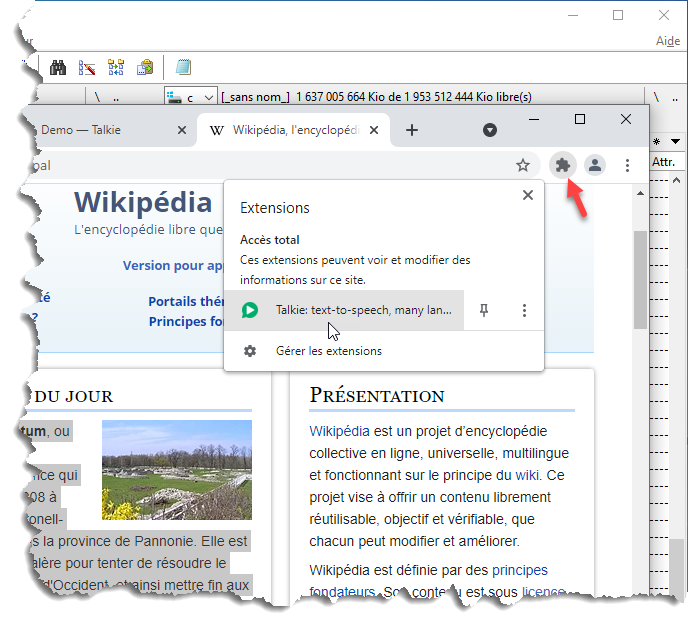
Task: Click the binoculars search icon in the file manager
Action: click(58, 67)
